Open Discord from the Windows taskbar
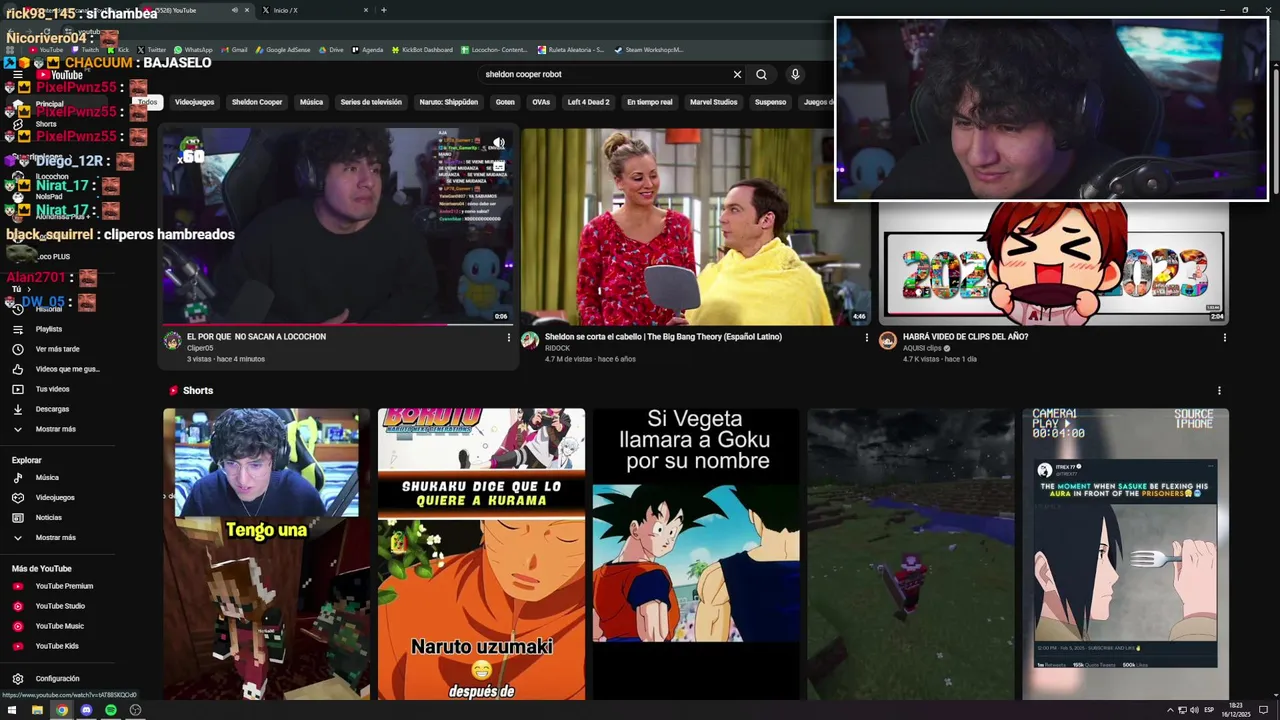The height and width of the screenshot is (720, 1280). [86, 710]
